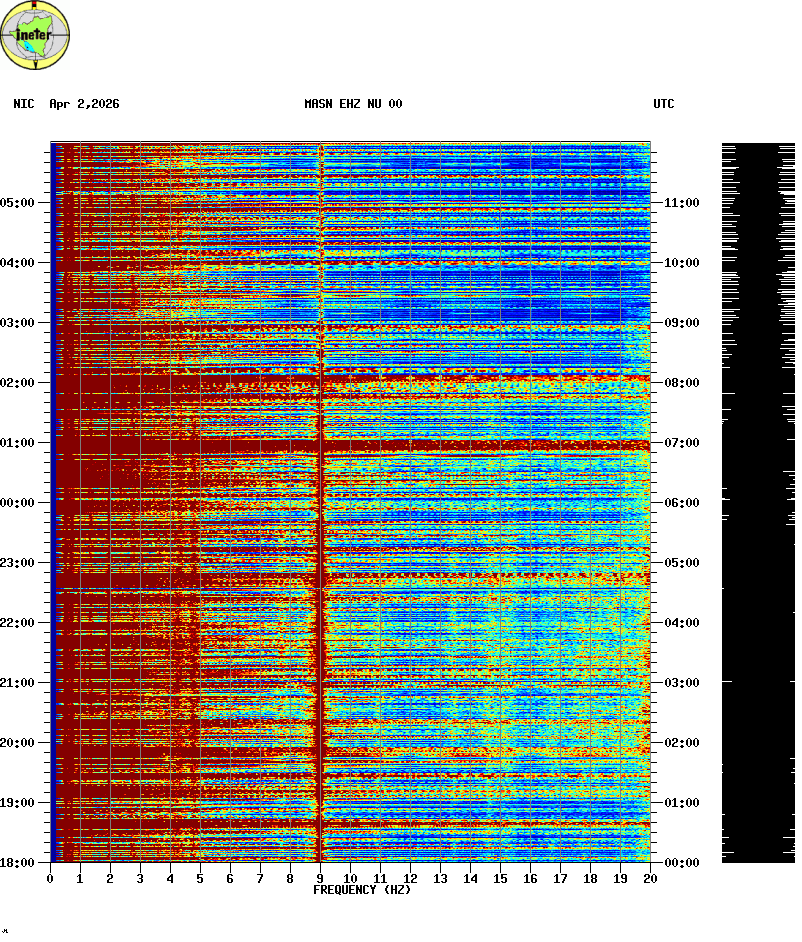Click the date Apr 2,2026 text
802x942 pixels.
tap(84, 104)
